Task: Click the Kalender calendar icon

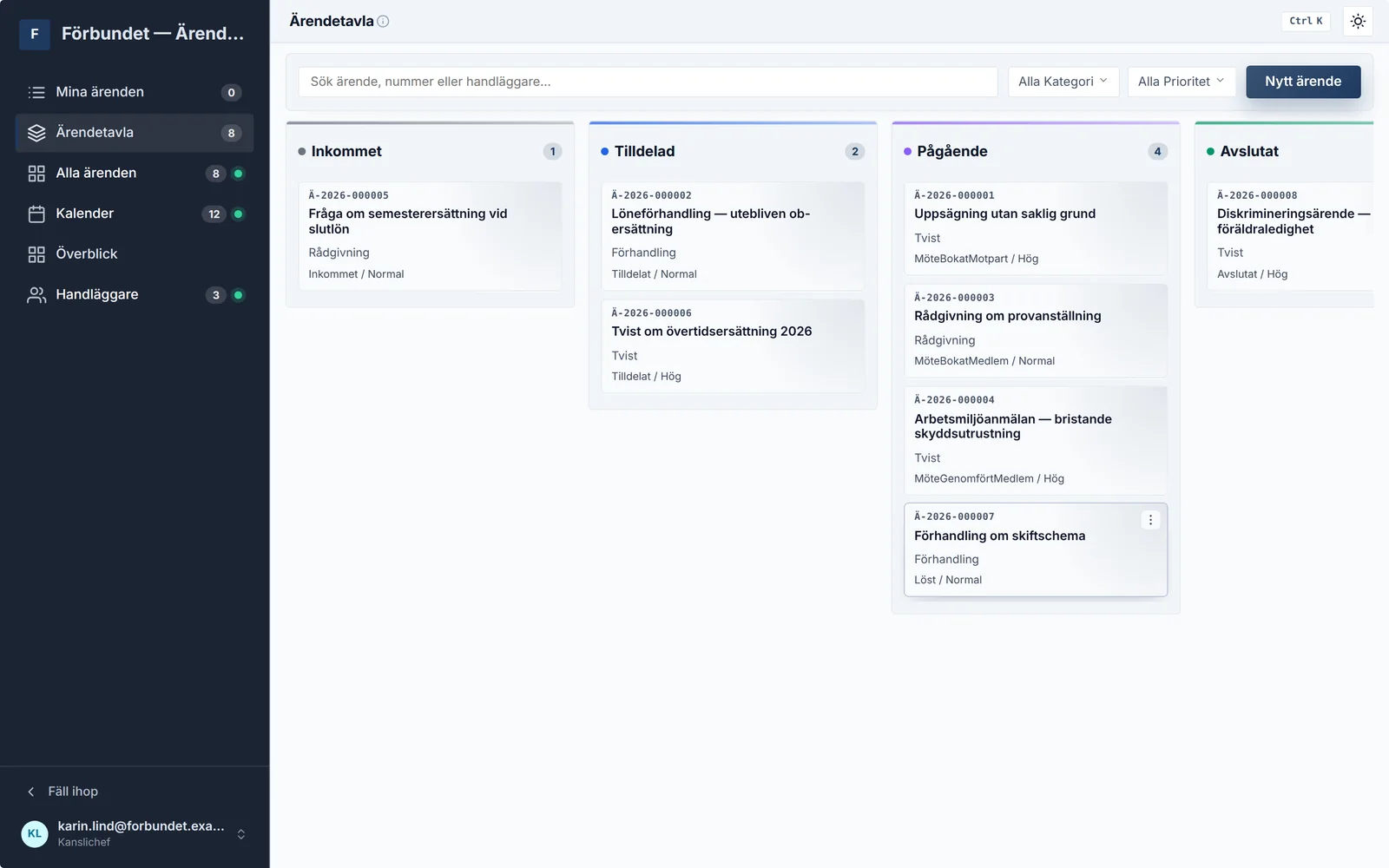Action: point(36,214)
